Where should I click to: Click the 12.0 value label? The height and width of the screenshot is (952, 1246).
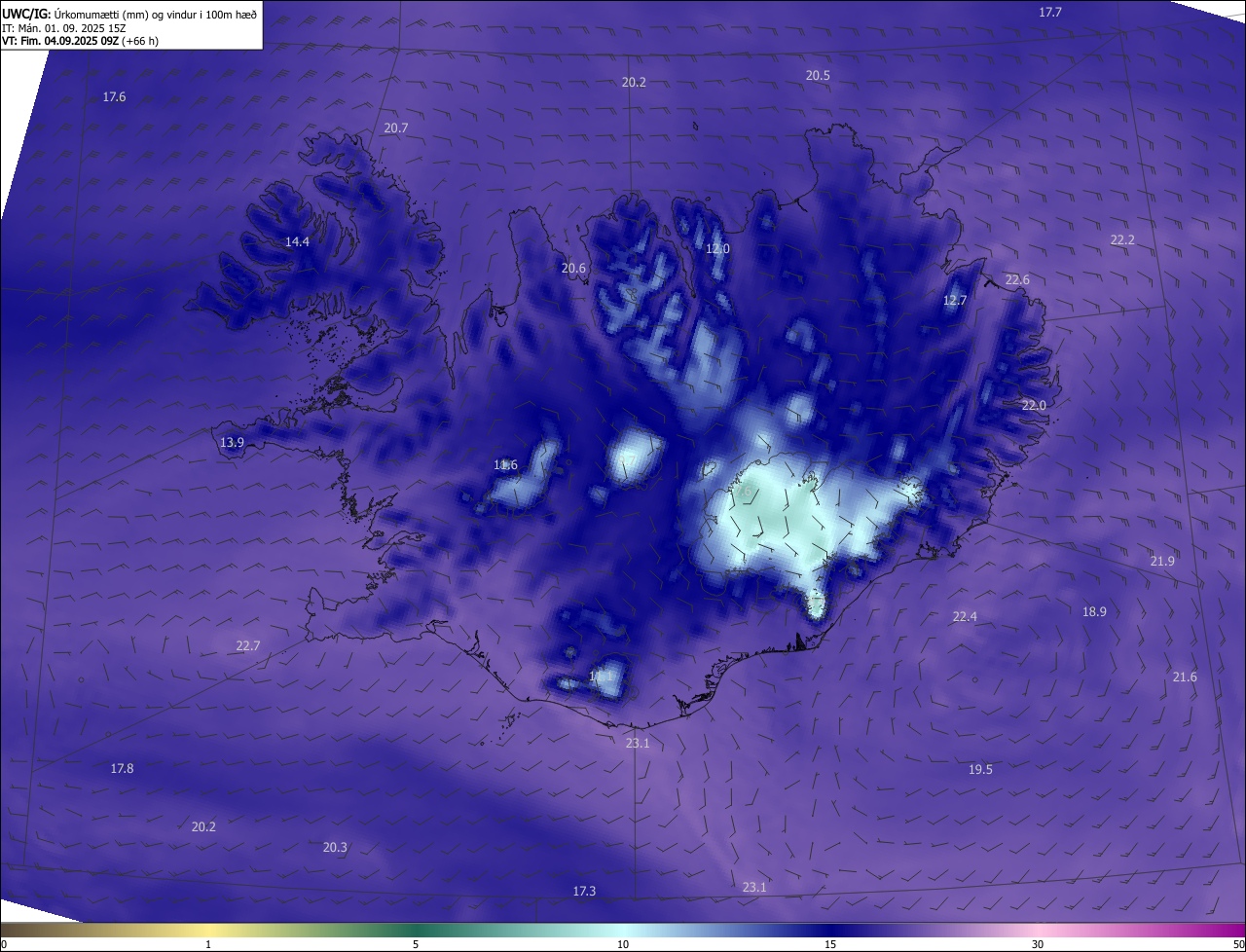[x=717, y=249]
